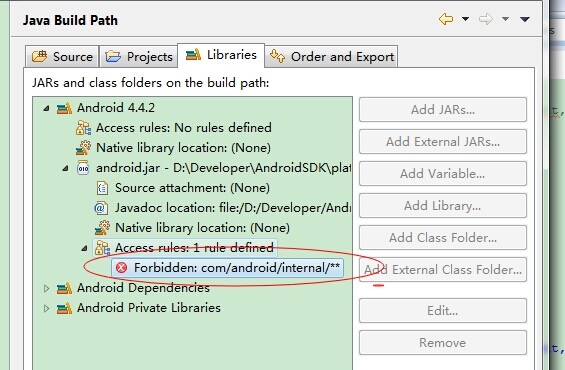The height and width of the screenshot is (370, 565).
Task: Select the Javadoc location entry
Action: click(233, 208)
